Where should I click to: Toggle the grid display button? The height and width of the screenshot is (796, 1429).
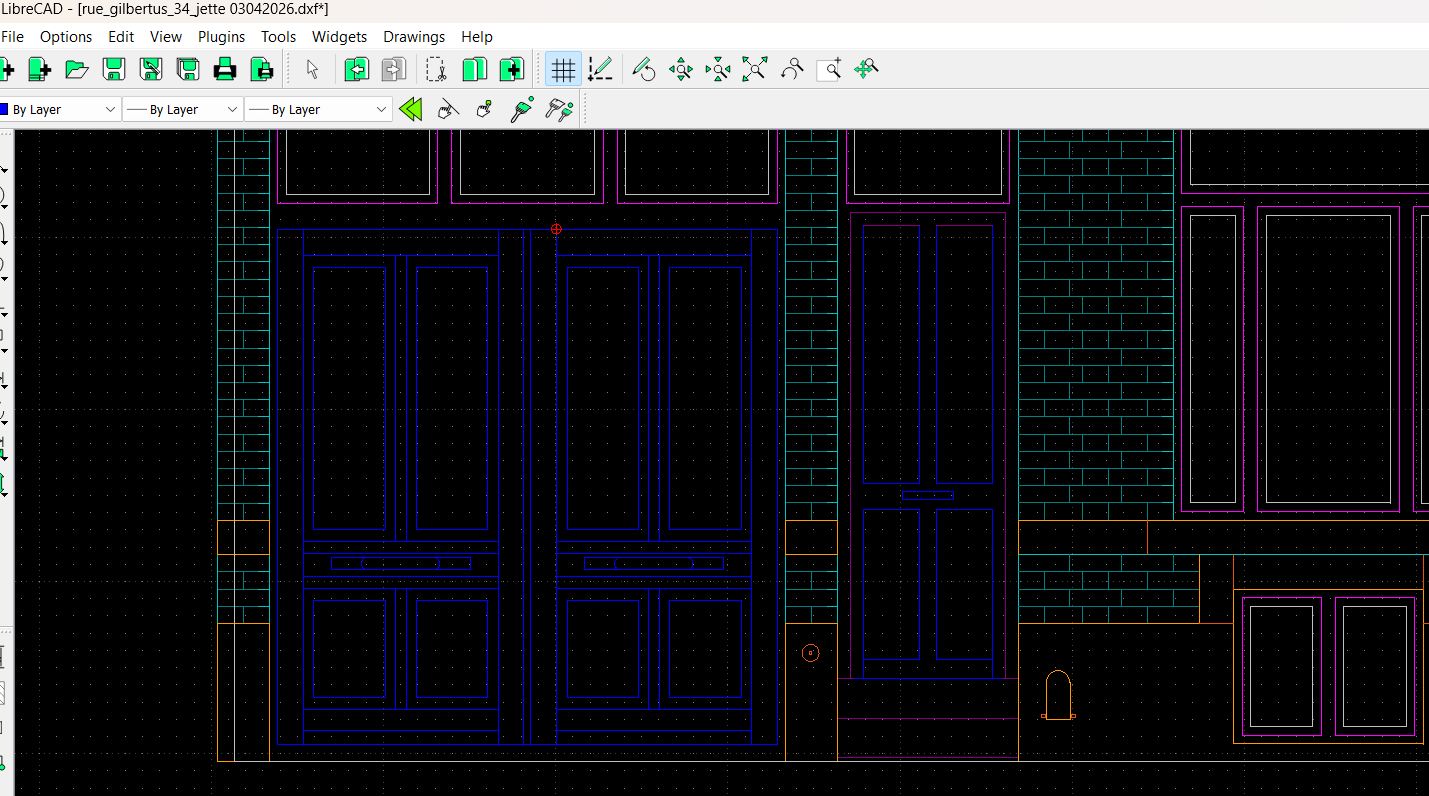pyautogui.click(x=563, y=69)
